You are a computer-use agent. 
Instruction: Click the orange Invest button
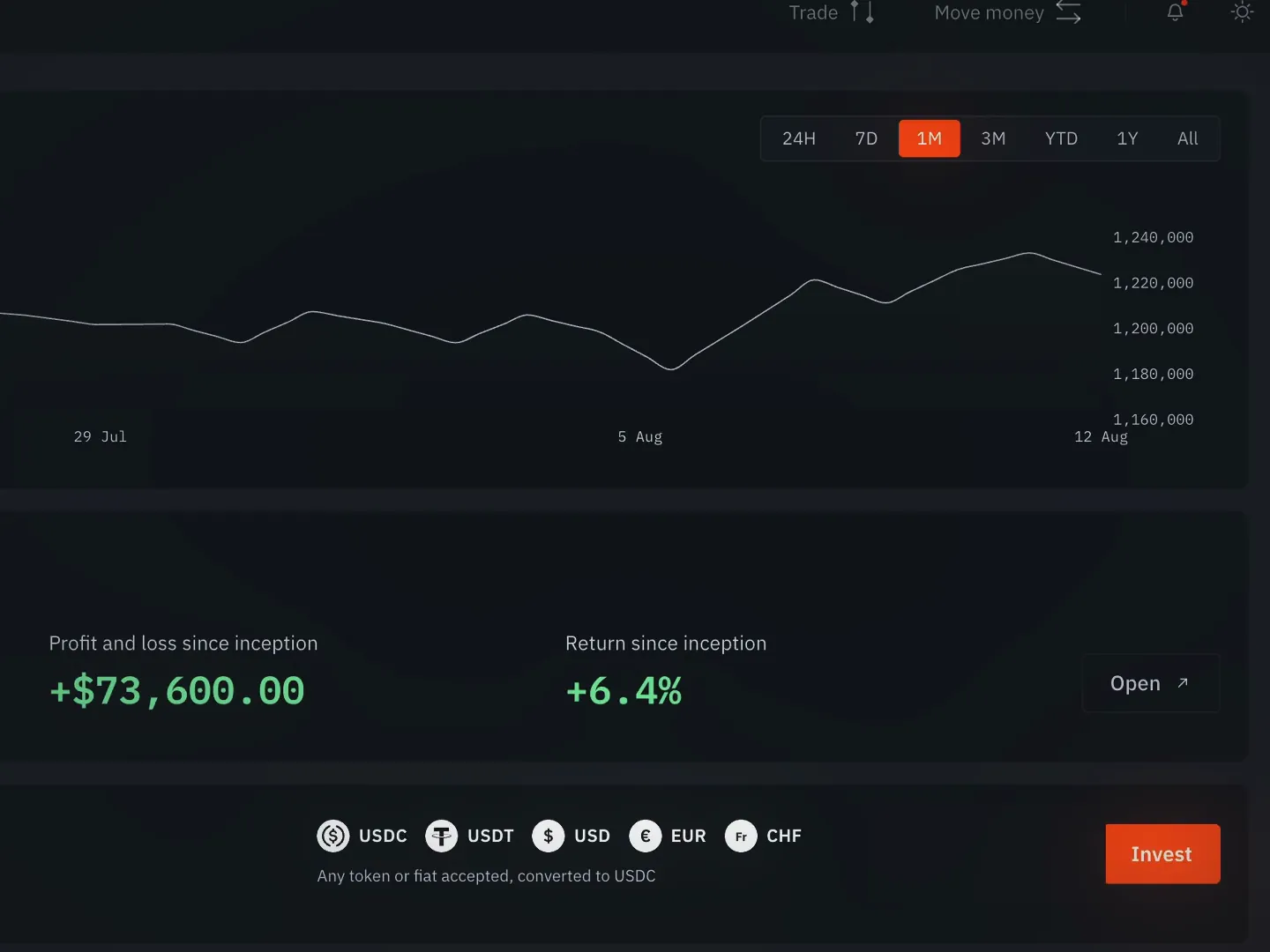[x=1162, y=854]
